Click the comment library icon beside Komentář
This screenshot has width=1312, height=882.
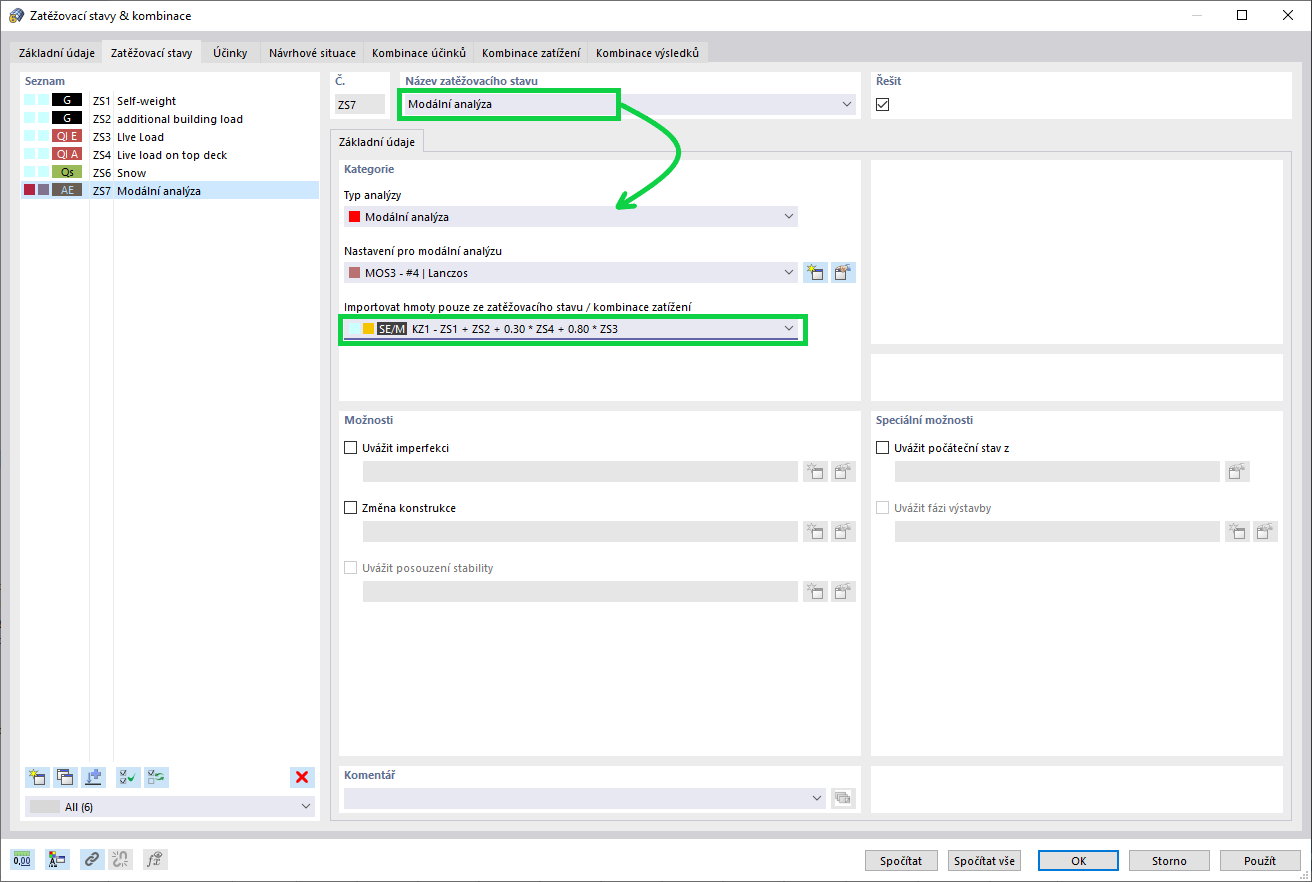[x=844, y=798]
